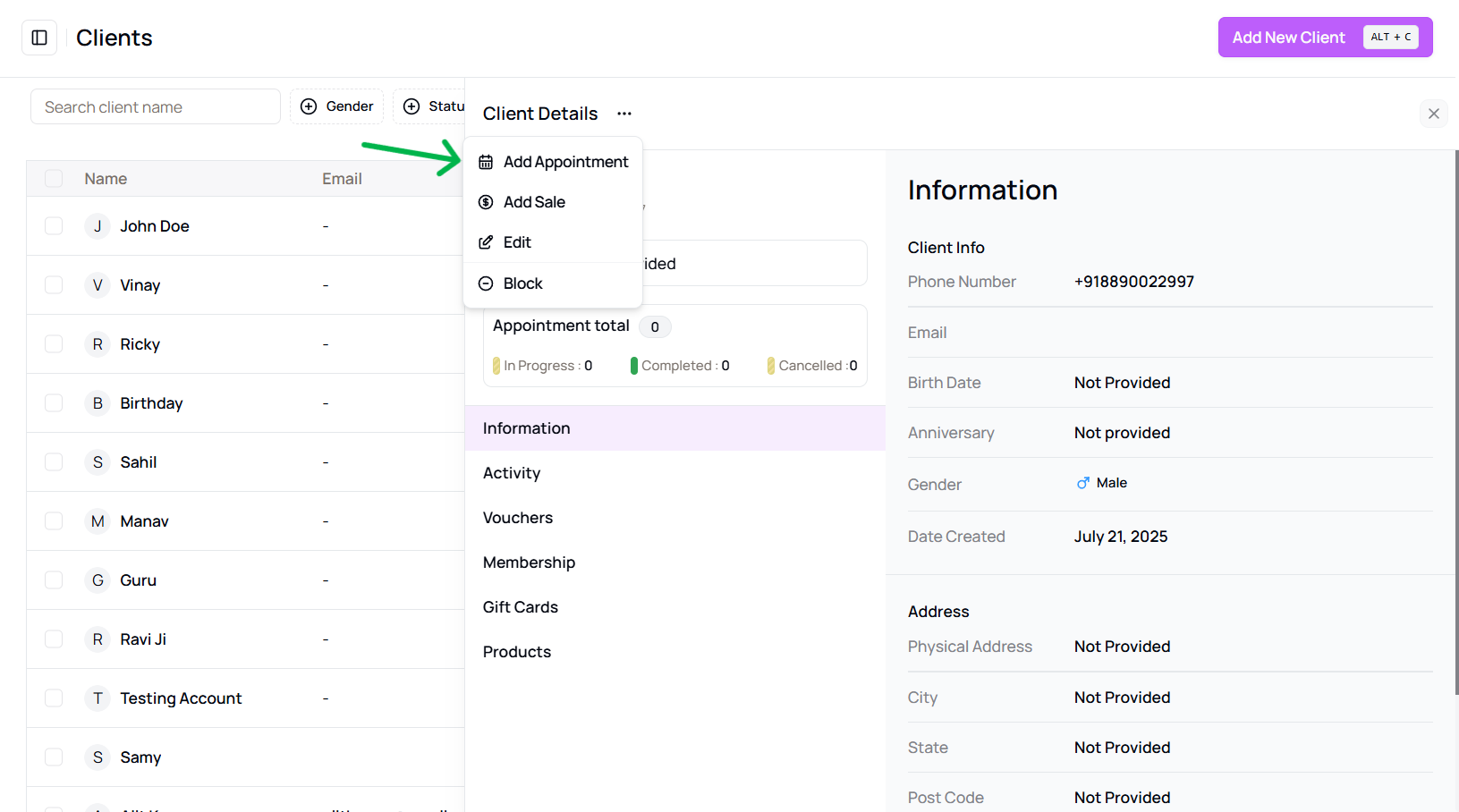Check the Guru row checkbox
This screenshot has height=812, width=1459.
[54, 580]
